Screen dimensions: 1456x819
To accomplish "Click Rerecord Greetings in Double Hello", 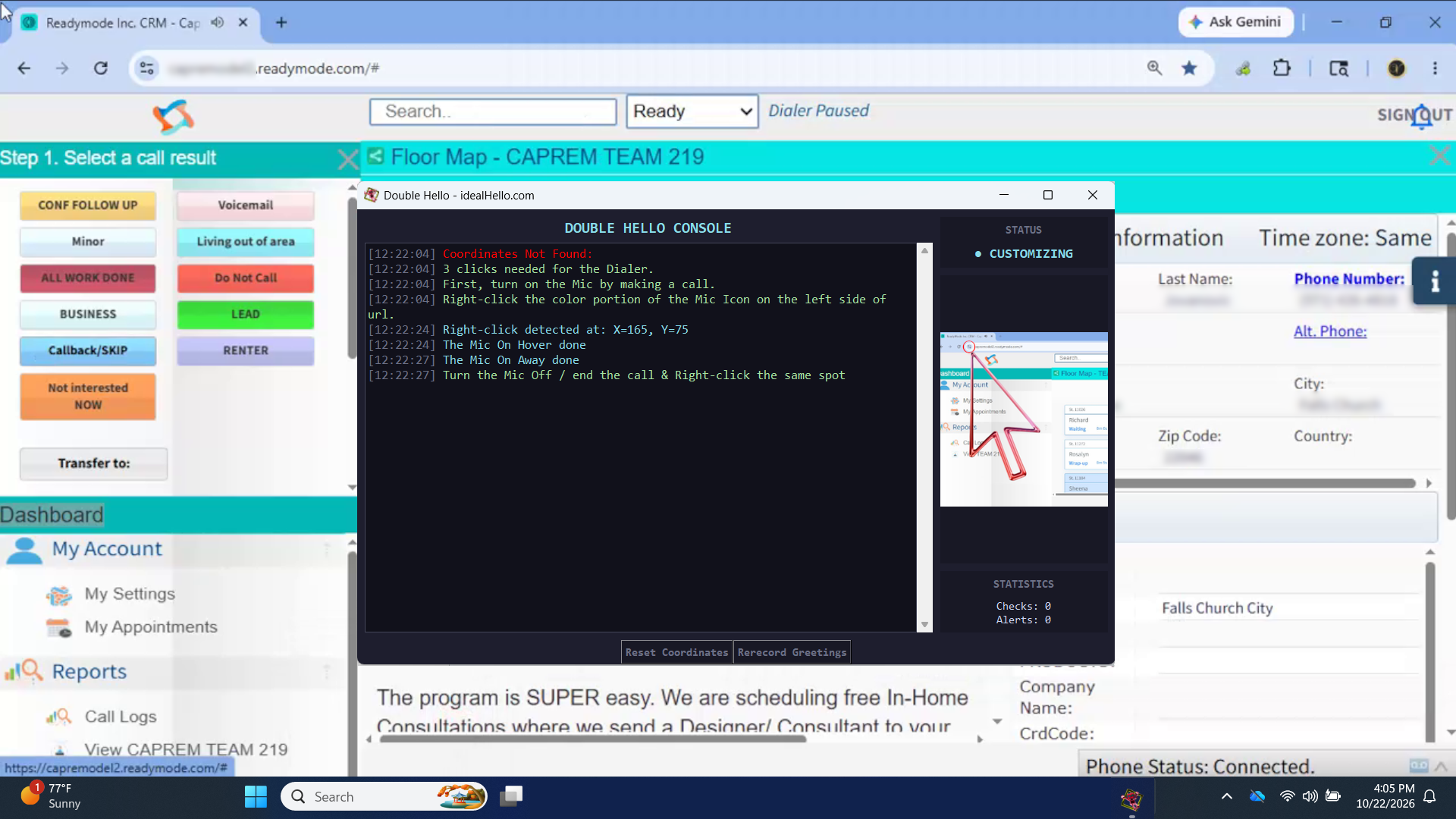I will pyautogui.click(x=792, y=652).
